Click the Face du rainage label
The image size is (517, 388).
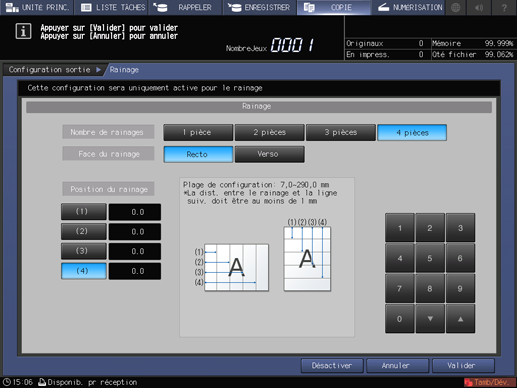pyautogui.click(x=108, y=154)
